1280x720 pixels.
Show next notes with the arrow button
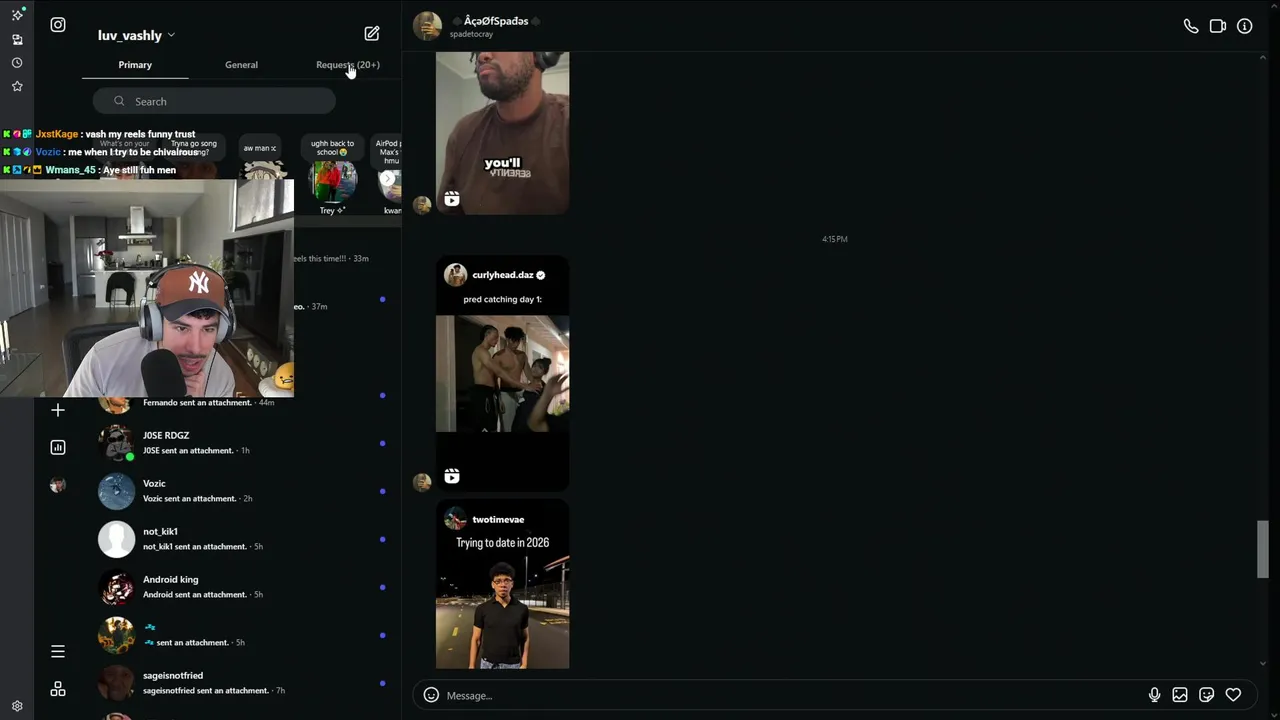388,178
